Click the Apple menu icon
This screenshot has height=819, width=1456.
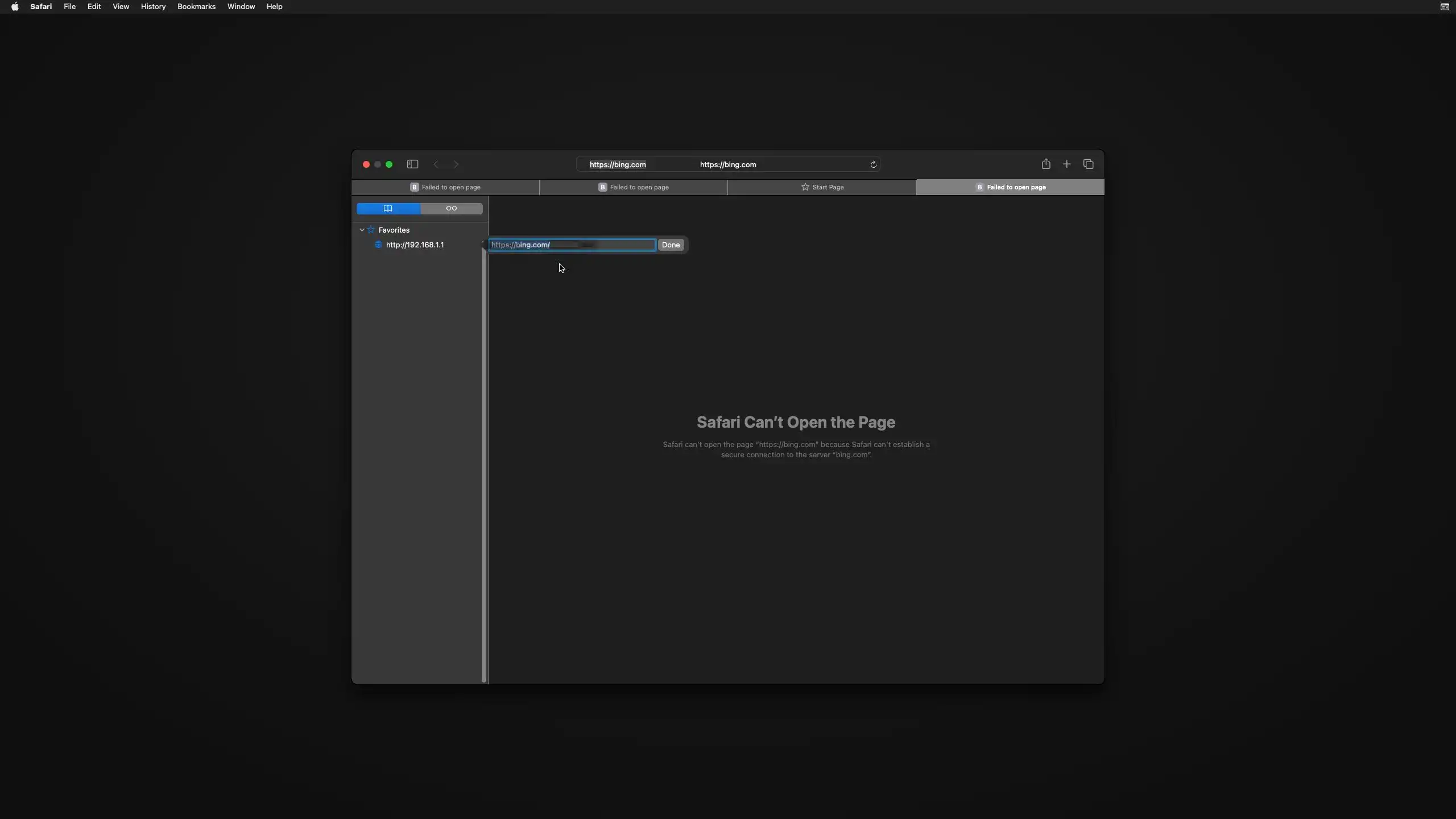click(x=15, y=7)
